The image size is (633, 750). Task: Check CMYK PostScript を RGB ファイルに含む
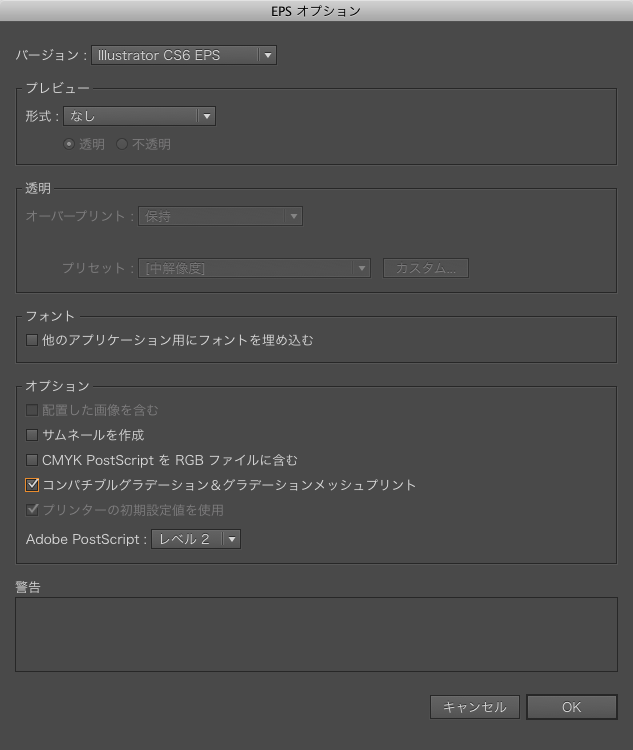click(32, 460)
